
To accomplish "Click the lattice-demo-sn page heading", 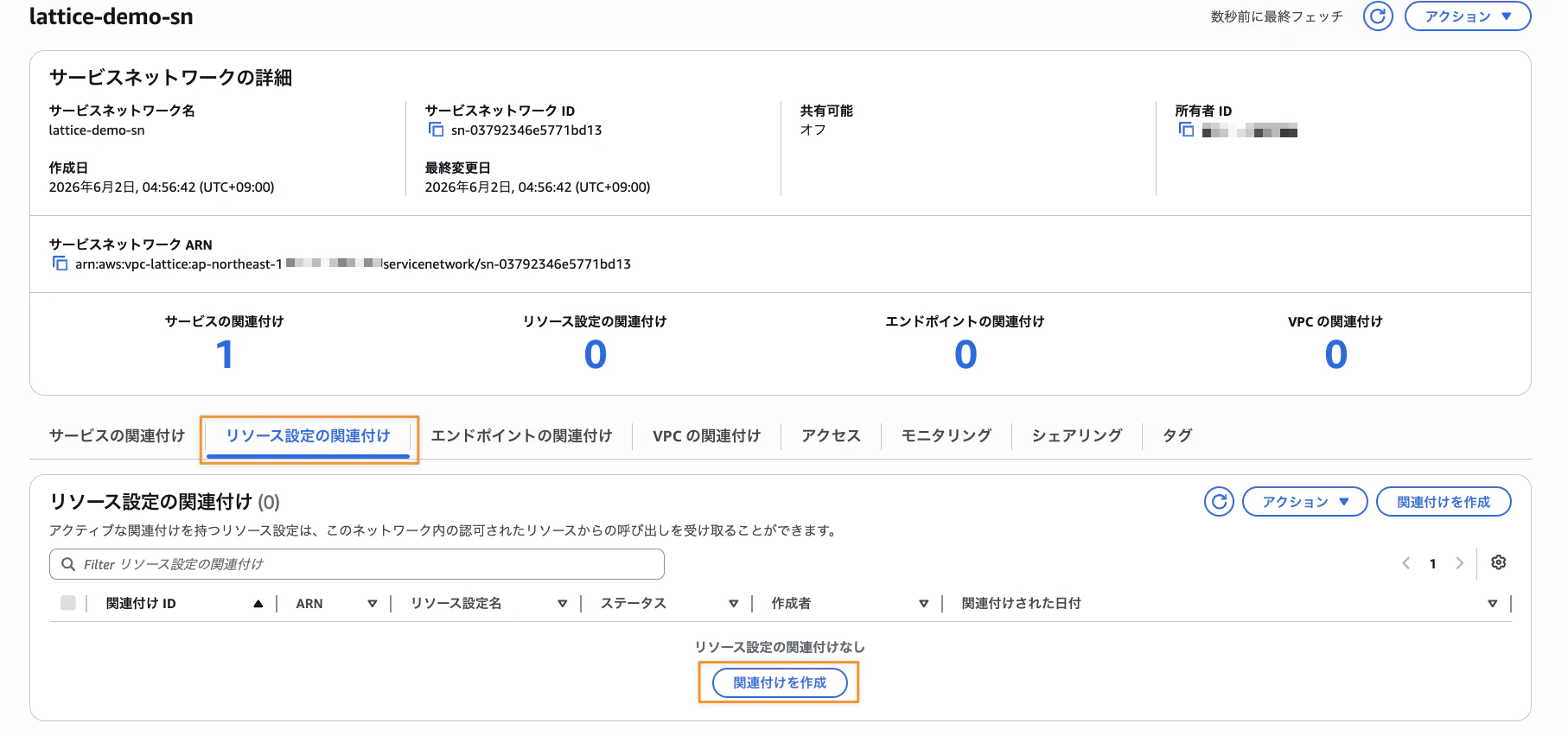I will [112, 16].
